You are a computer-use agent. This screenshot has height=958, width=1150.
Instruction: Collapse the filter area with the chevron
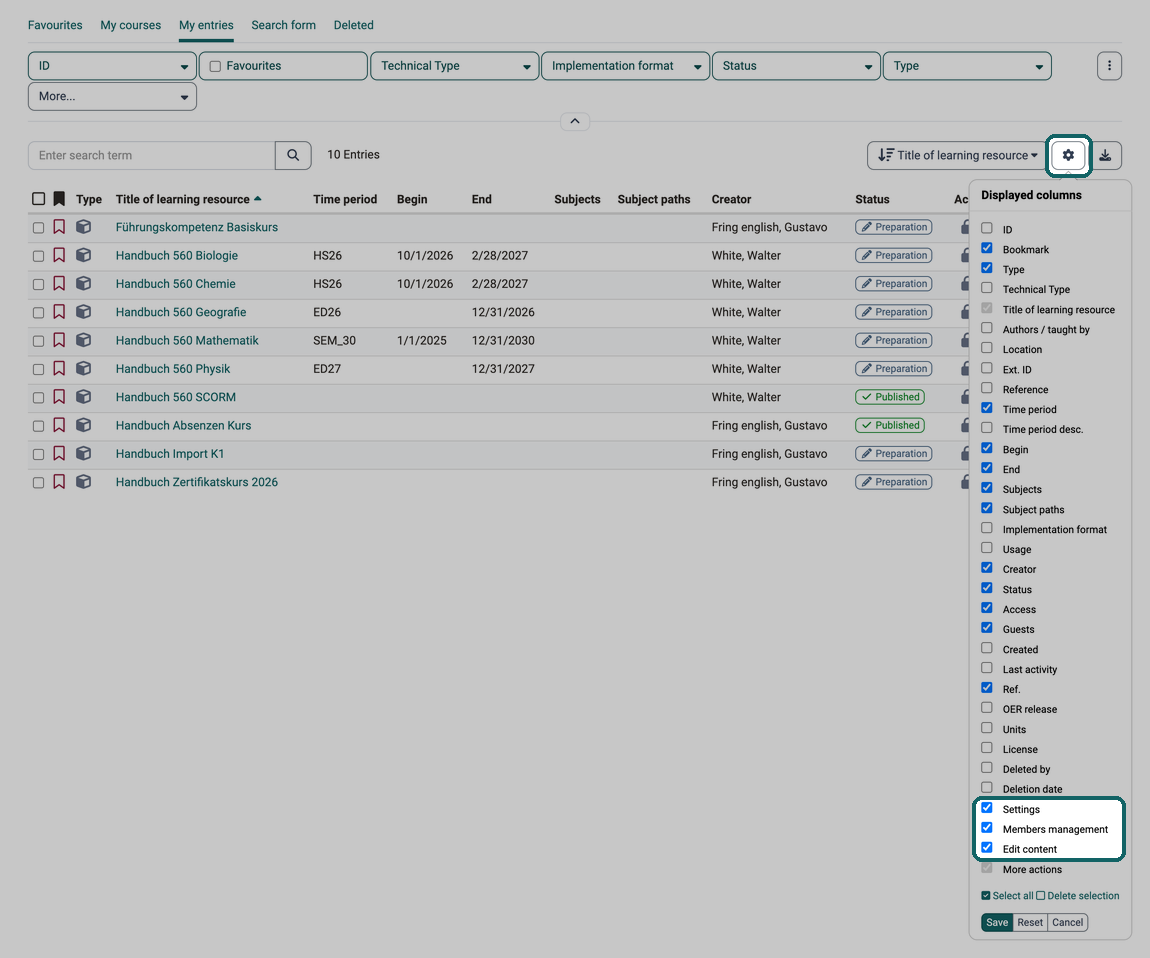(x=575, y=121)
